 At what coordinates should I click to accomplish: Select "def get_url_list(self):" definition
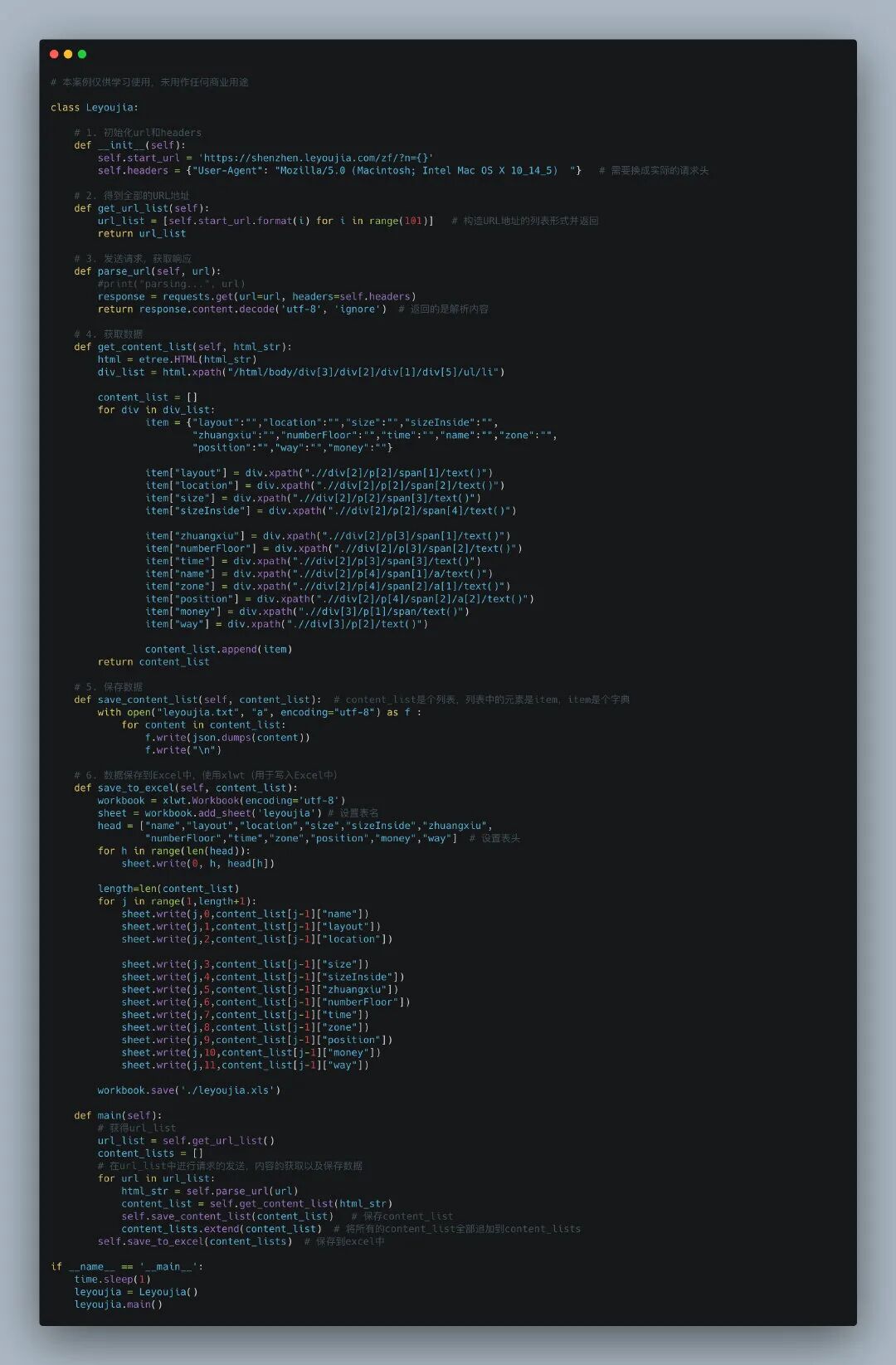coord(142,208)
